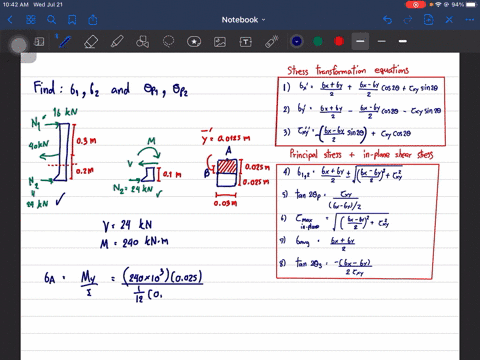This screenshot has width=480, height=360.
Task: Select the Pen tool
Action: click(x=64, y=42)
